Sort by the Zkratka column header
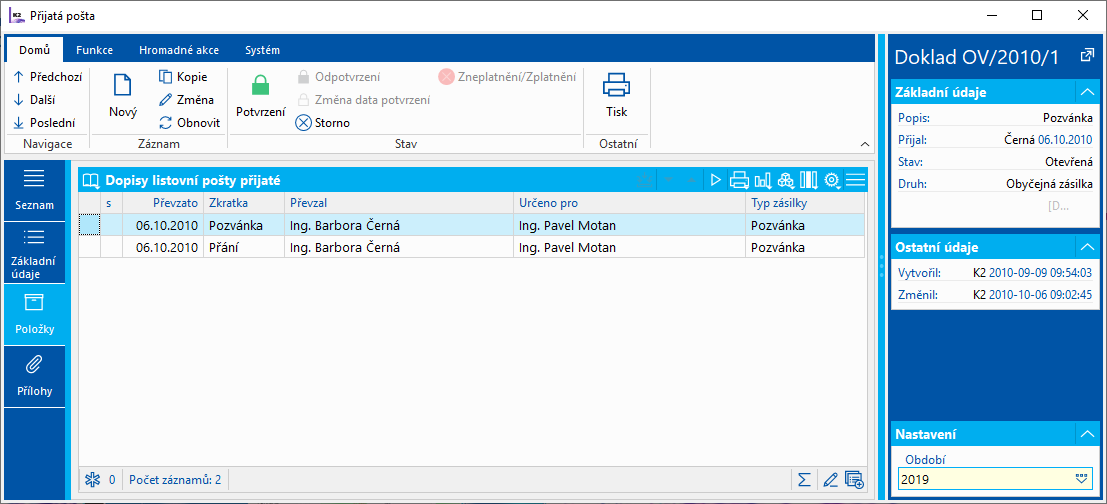This screenshot has width=1107, height=504. pos(244,203)
